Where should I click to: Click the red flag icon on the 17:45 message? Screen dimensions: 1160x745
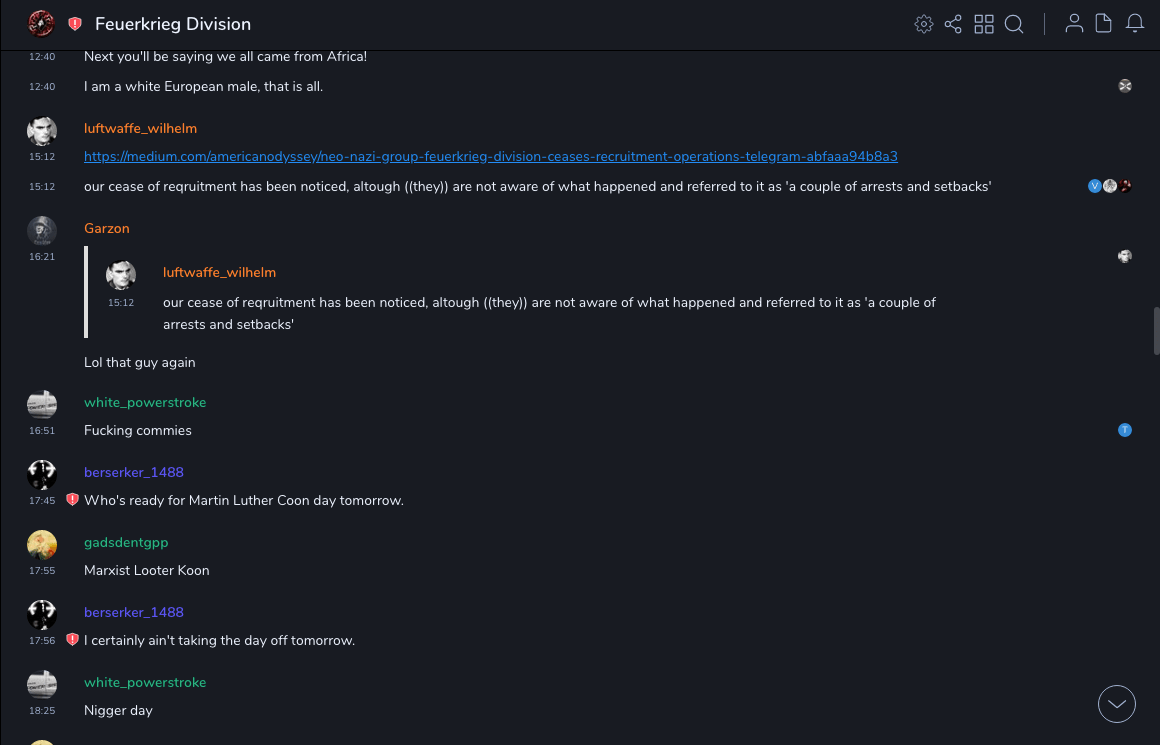click(x=72, y=500)
